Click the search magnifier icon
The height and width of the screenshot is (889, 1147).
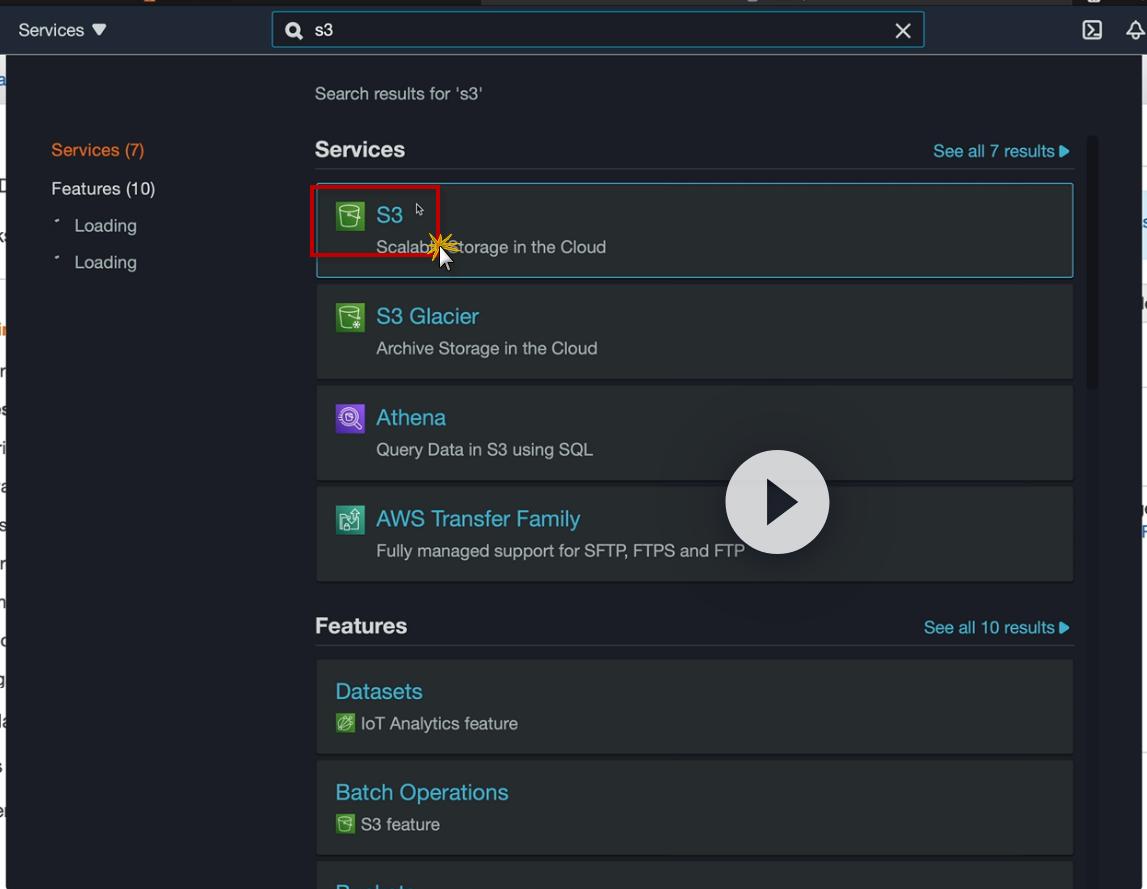point(294,30)
